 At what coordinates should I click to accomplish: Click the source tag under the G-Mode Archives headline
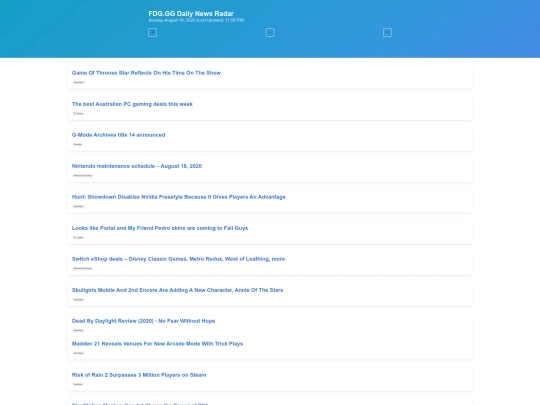77,144
